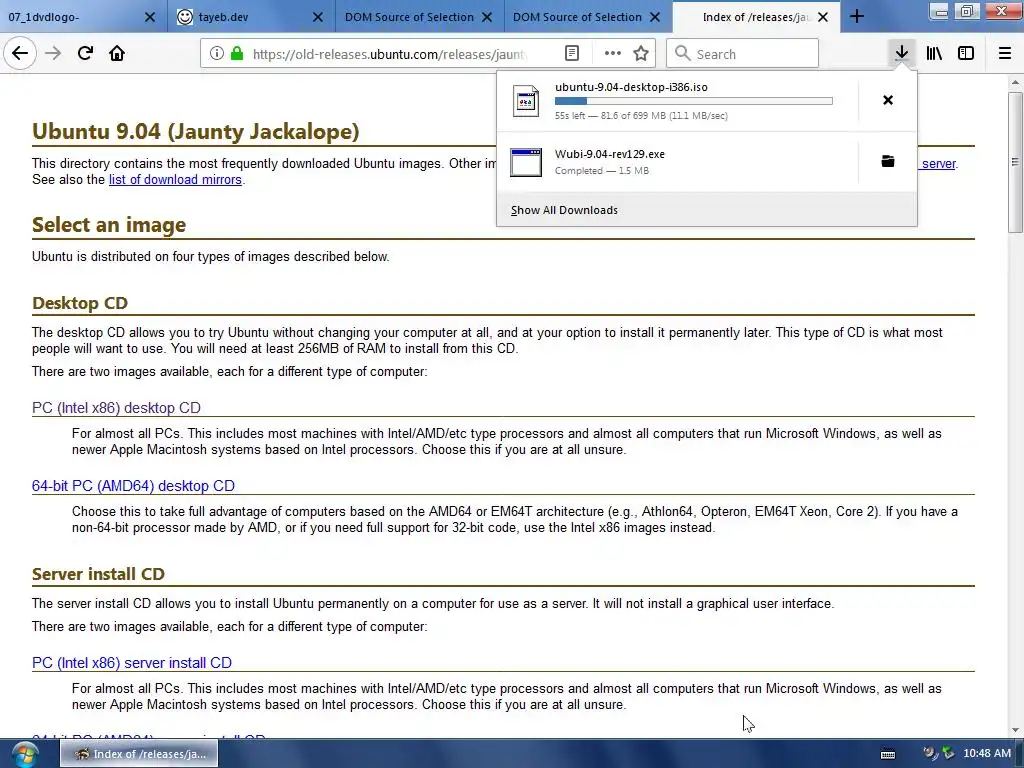
Task: Click the partially hidden server link
Action: [938, 163]
